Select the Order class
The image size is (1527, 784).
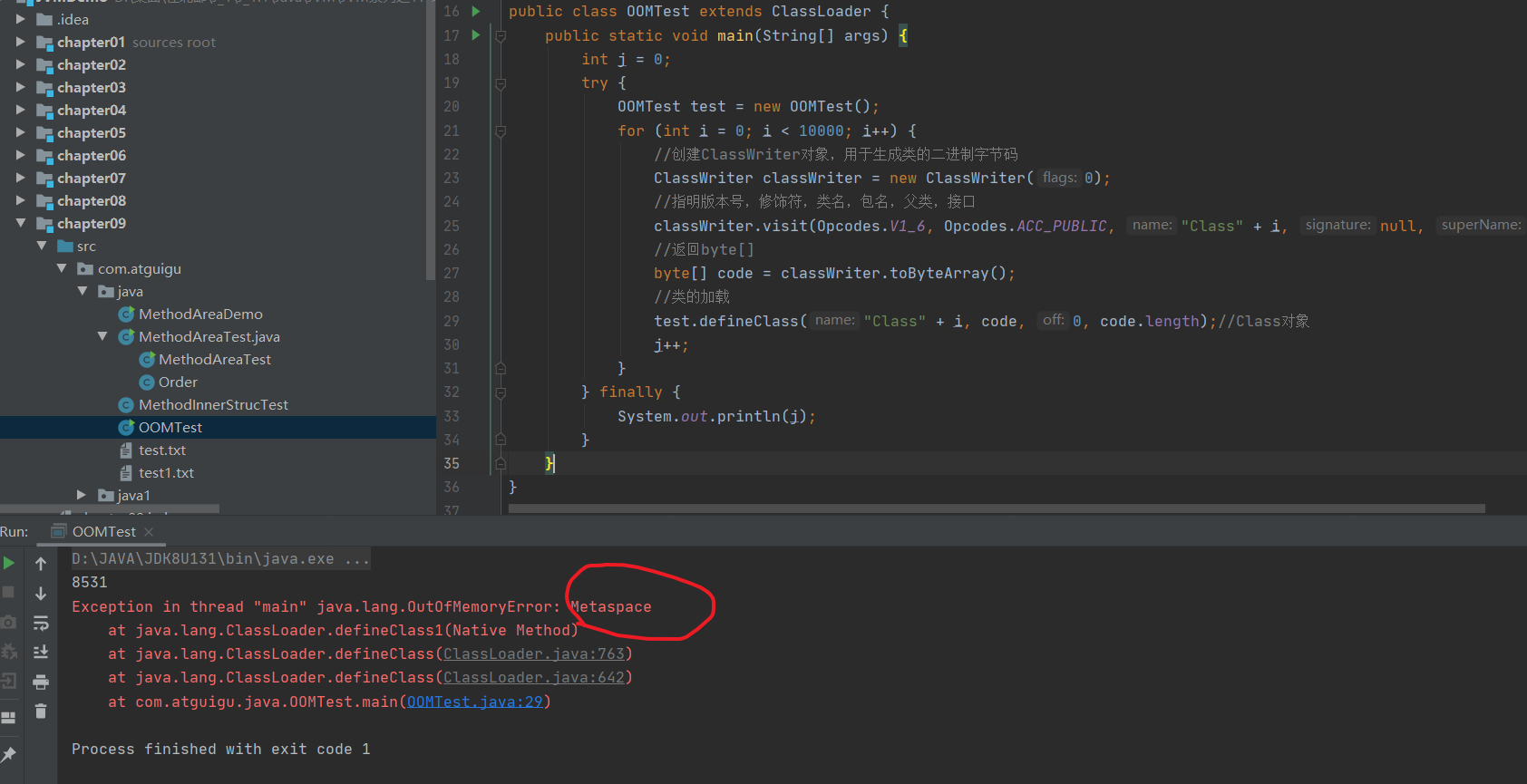(x=178, y=382)
